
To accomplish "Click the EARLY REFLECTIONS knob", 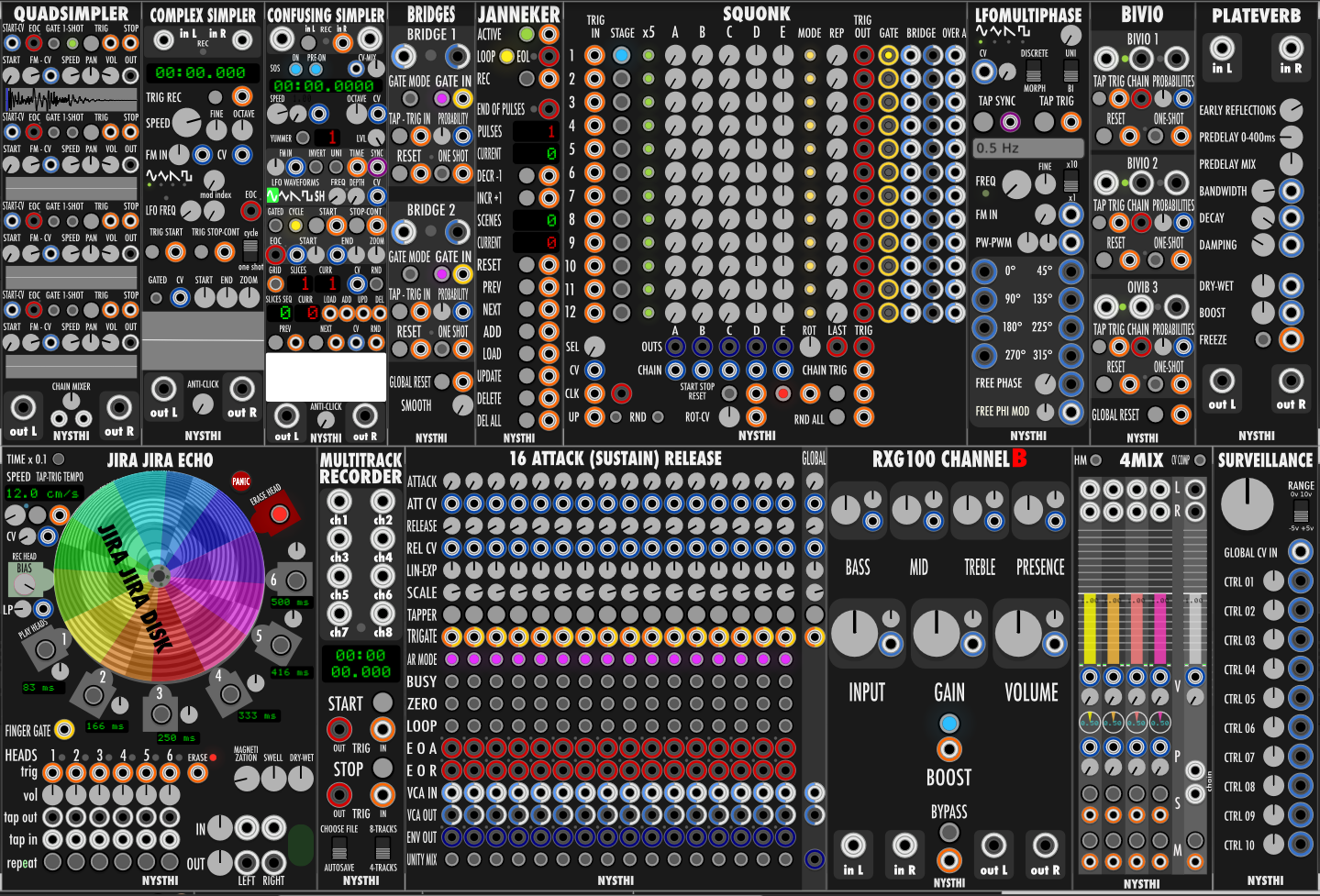I will click(1292, 110).
